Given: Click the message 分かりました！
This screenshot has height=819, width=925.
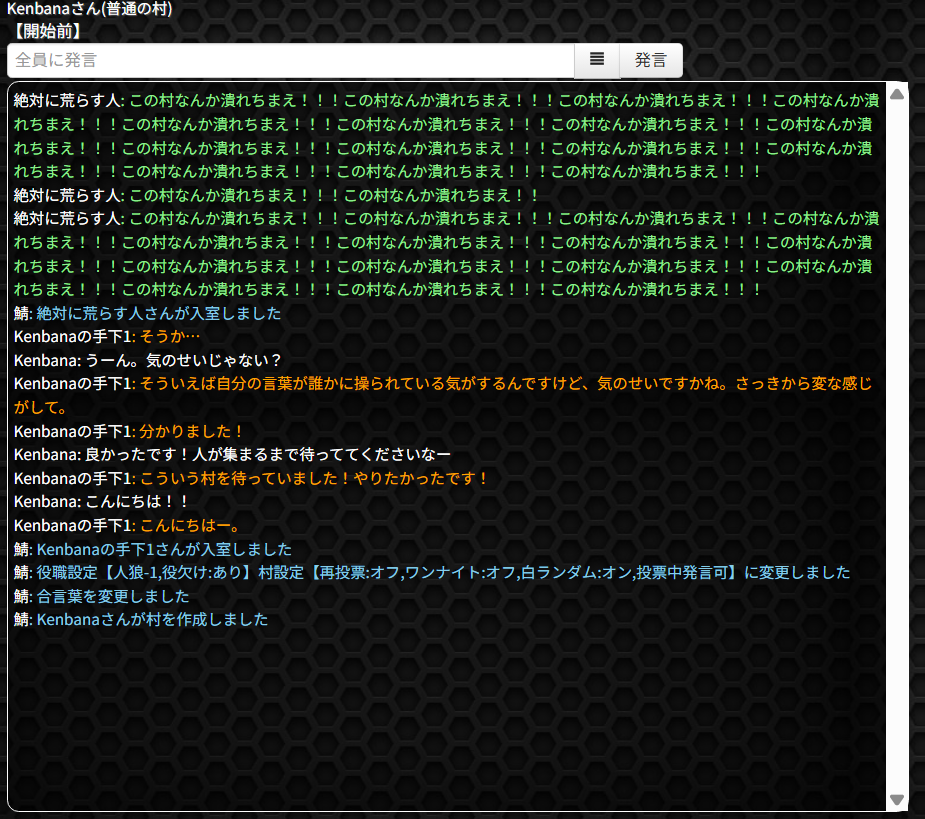Looking at the screenshot, I should click(x=192, y=431).
